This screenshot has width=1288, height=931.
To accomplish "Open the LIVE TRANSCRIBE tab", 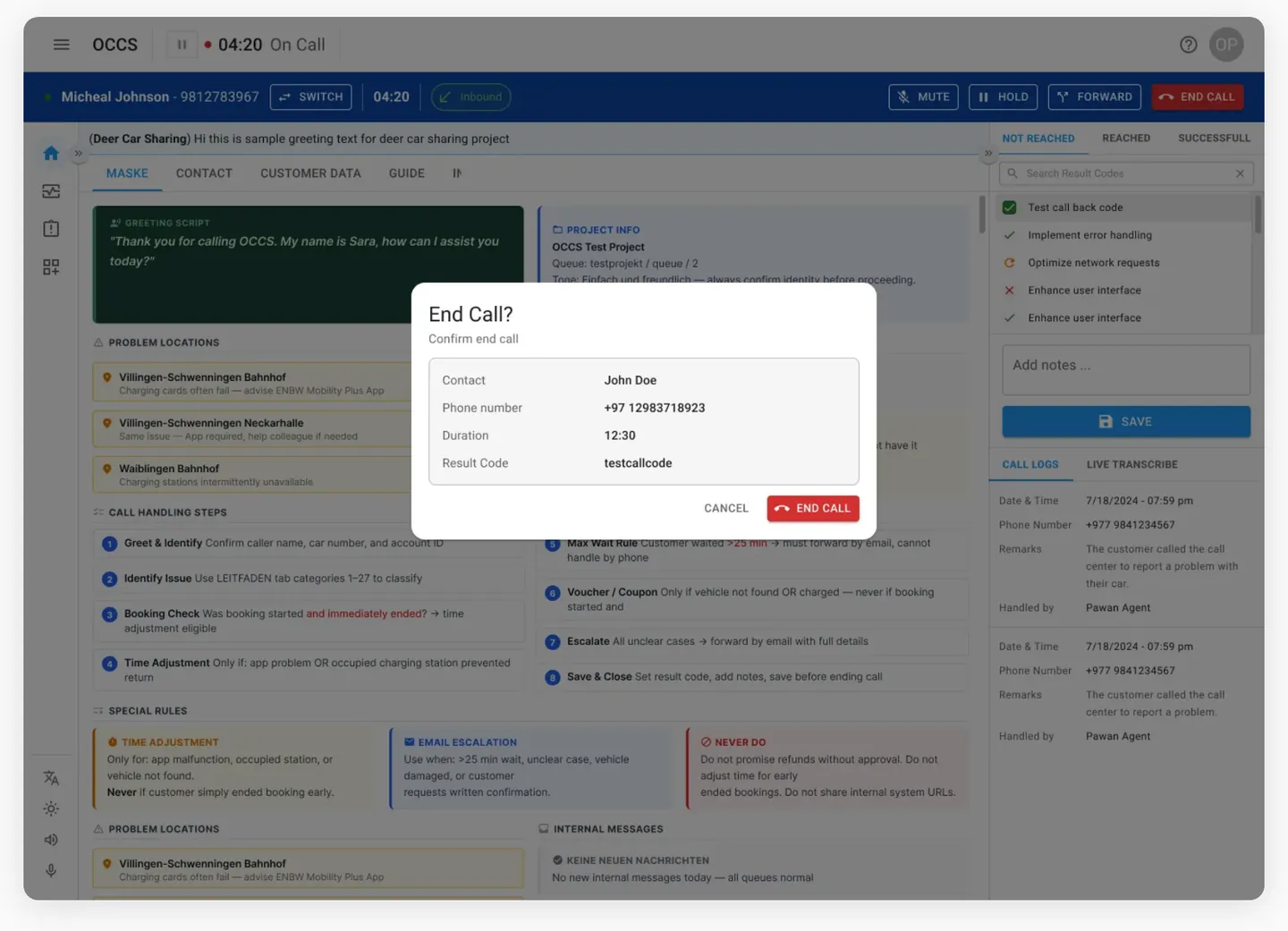I will pyautogui.click(x=1131, y=465).
